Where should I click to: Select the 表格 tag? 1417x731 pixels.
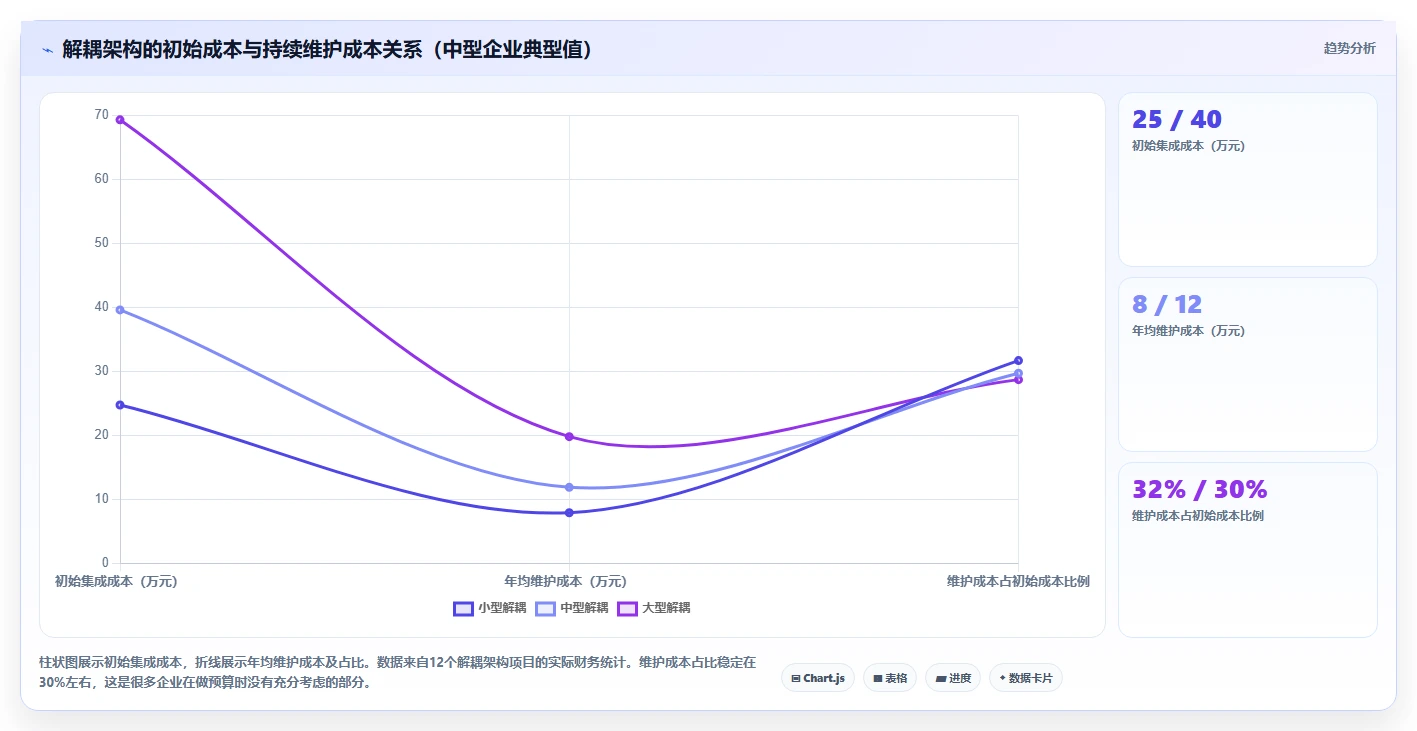tap(889, 678)
